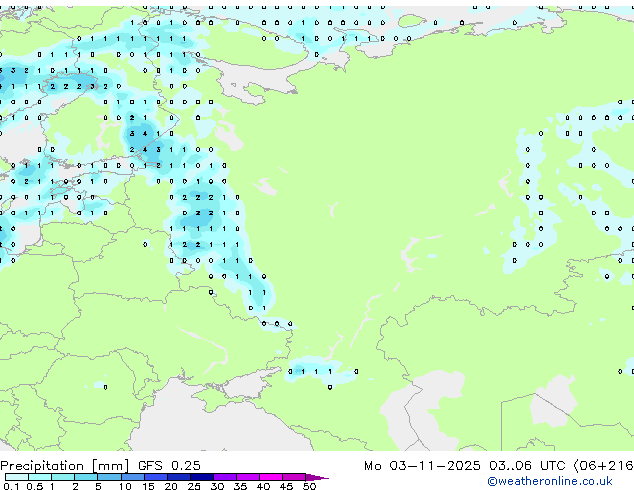Select the 15–20 mm legend swatch
634x490 pixels.
[x=155, y=477]
